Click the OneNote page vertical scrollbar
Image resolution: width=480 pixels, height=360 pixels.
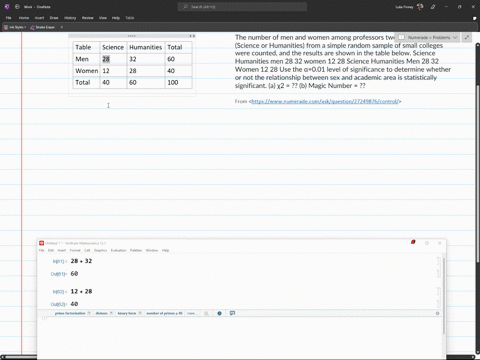pos(477,173)
